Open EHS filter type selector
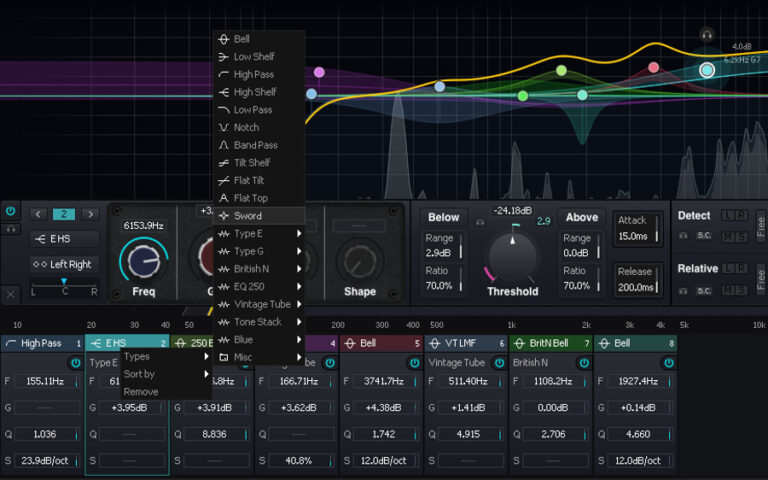The height and width of the screenshot is (480, 768). (x=64, y=239)
